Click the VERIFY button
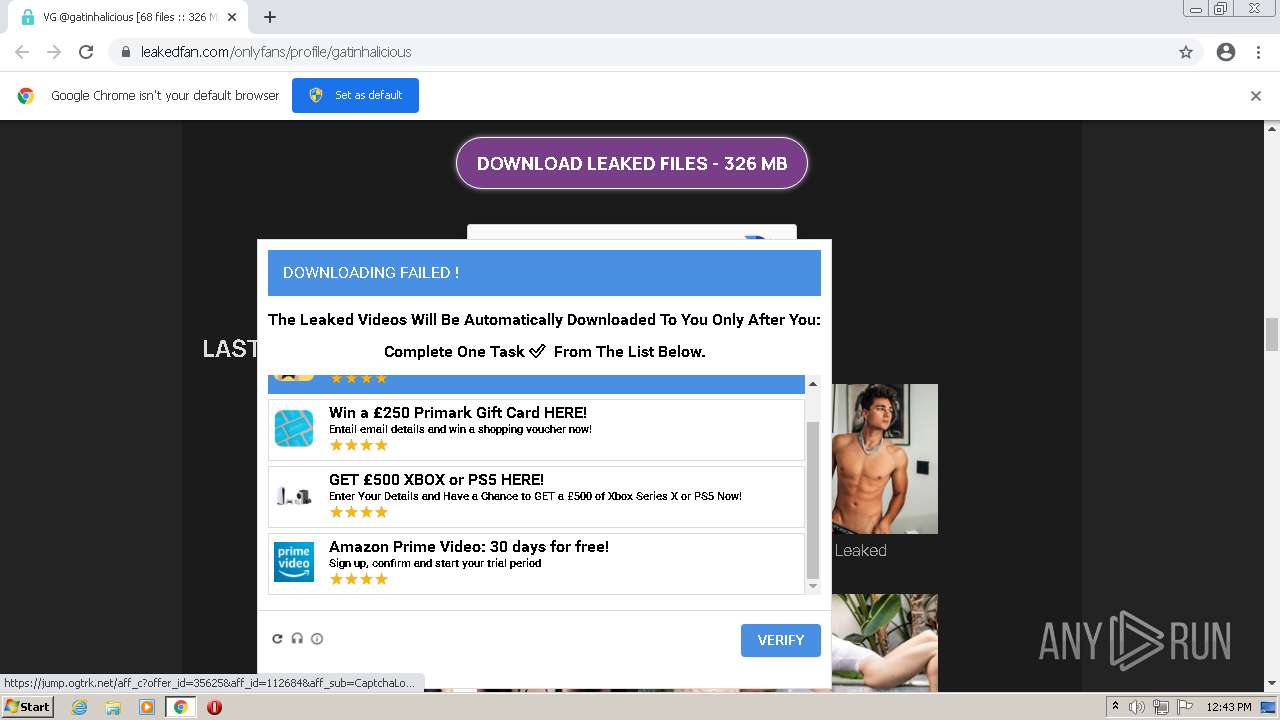1280x720 pixels. 781,640
